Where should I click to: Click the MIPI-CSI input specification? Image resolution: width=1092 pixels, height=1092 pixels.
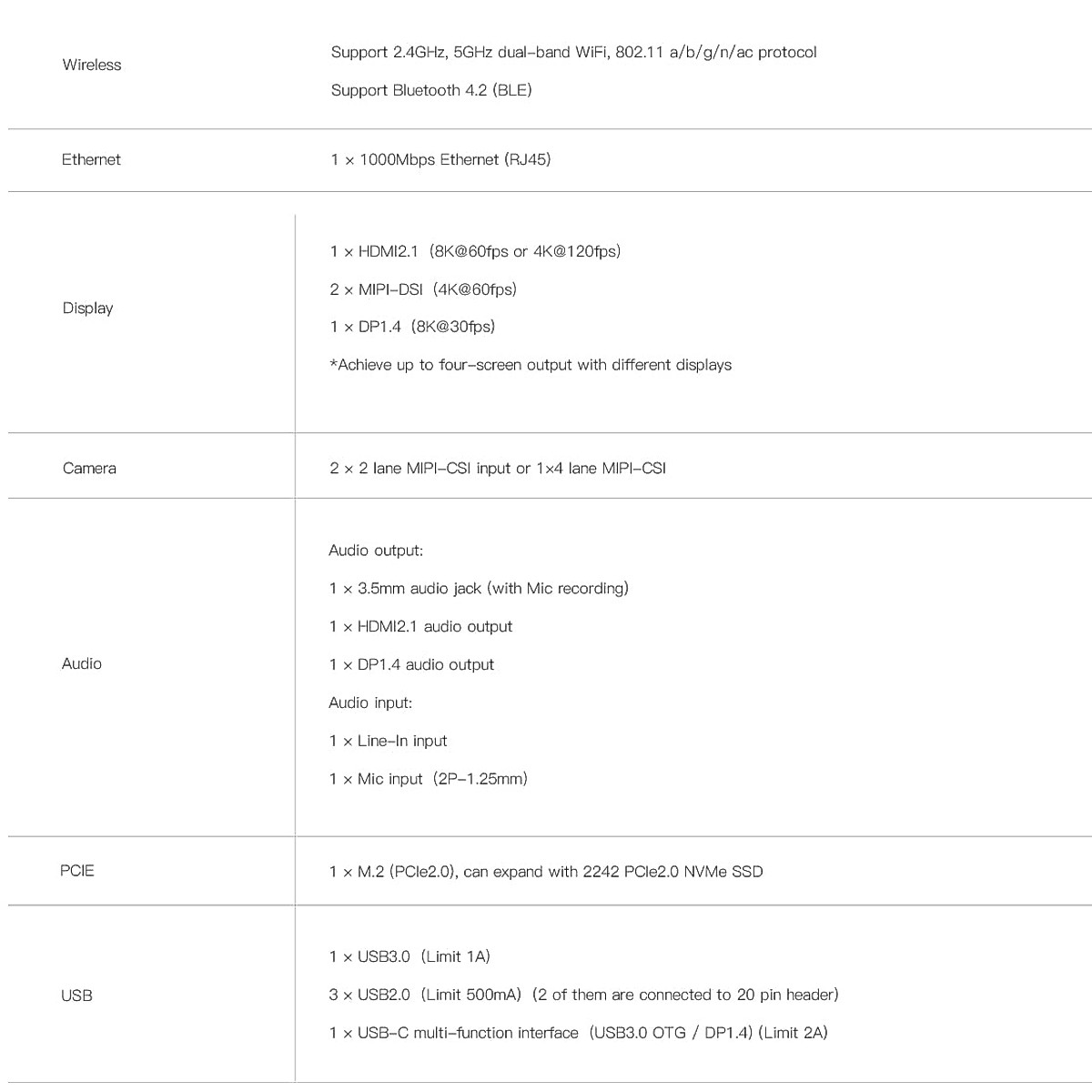(498, 468)
